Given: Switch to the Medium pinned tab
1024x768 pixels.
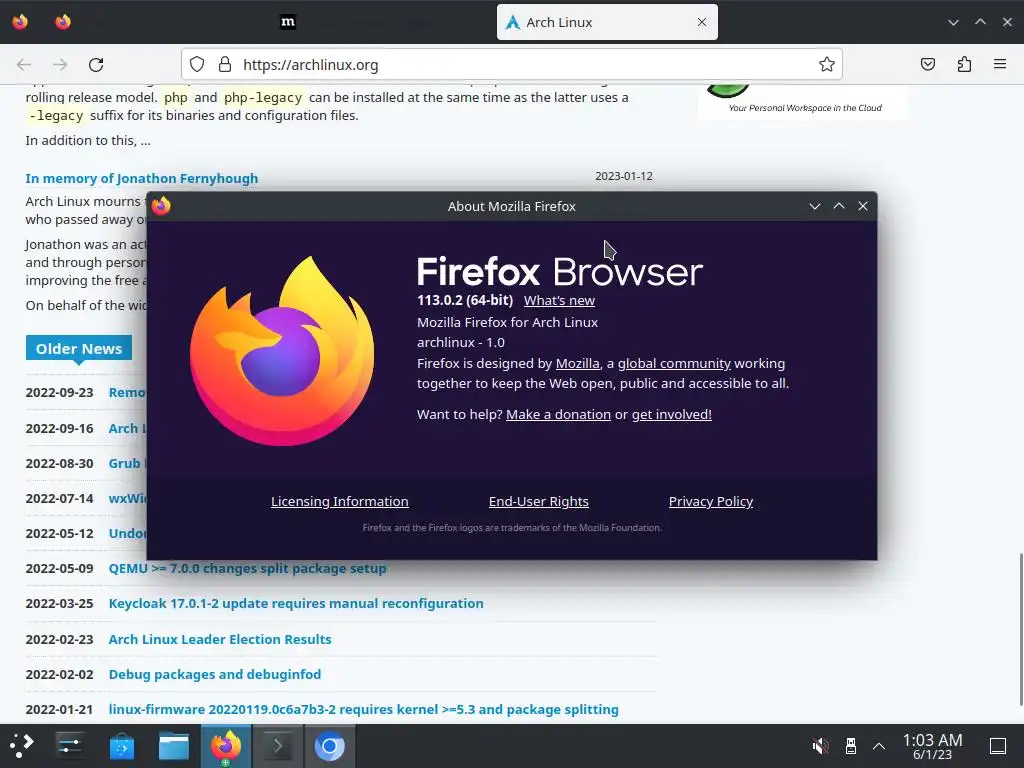Looking at the screenshot, I should pyautogui.click(x=288, y=22).
